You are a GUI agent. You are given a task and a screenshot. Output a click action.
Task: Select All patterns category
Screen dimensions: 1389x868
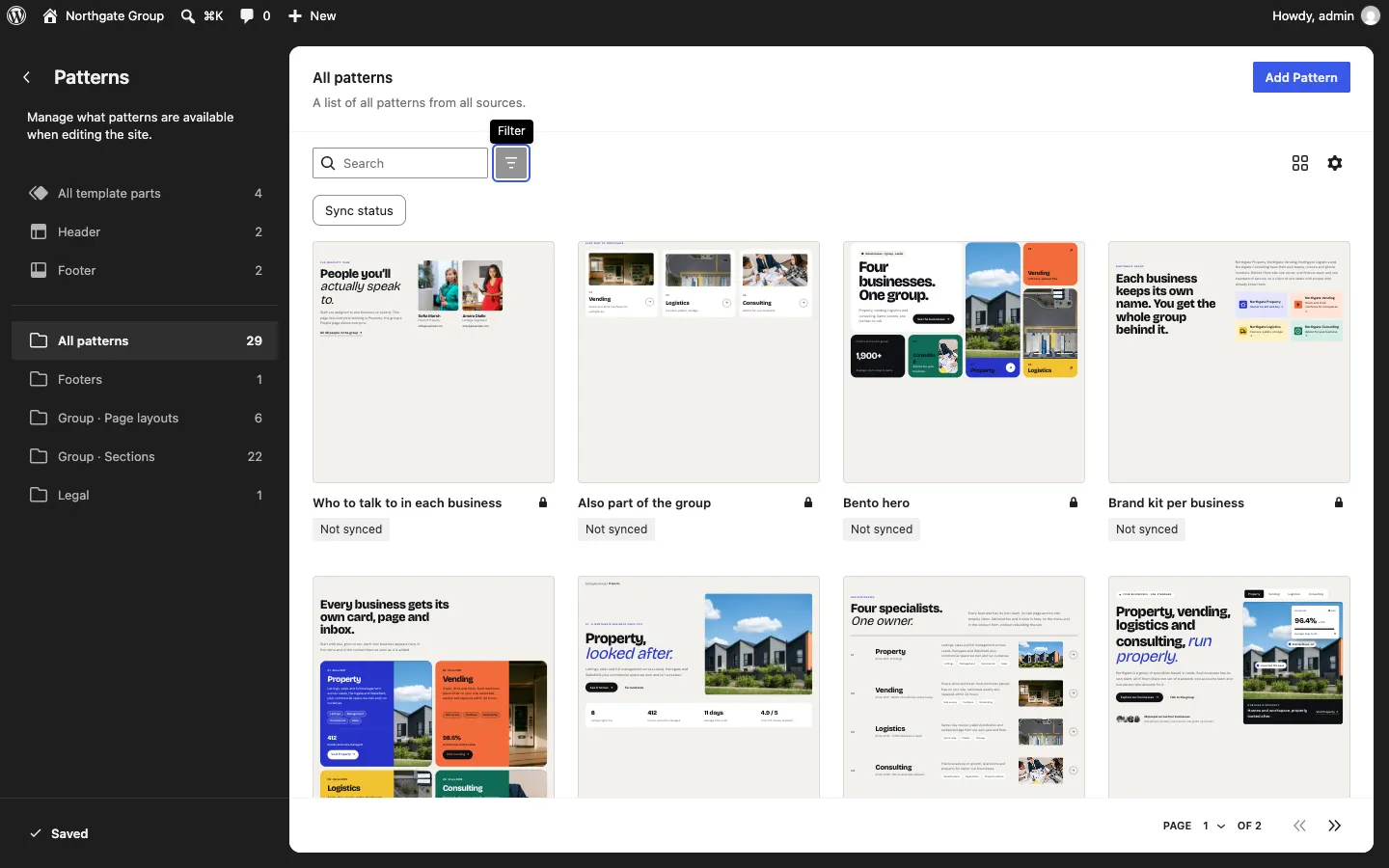(145, 340)
